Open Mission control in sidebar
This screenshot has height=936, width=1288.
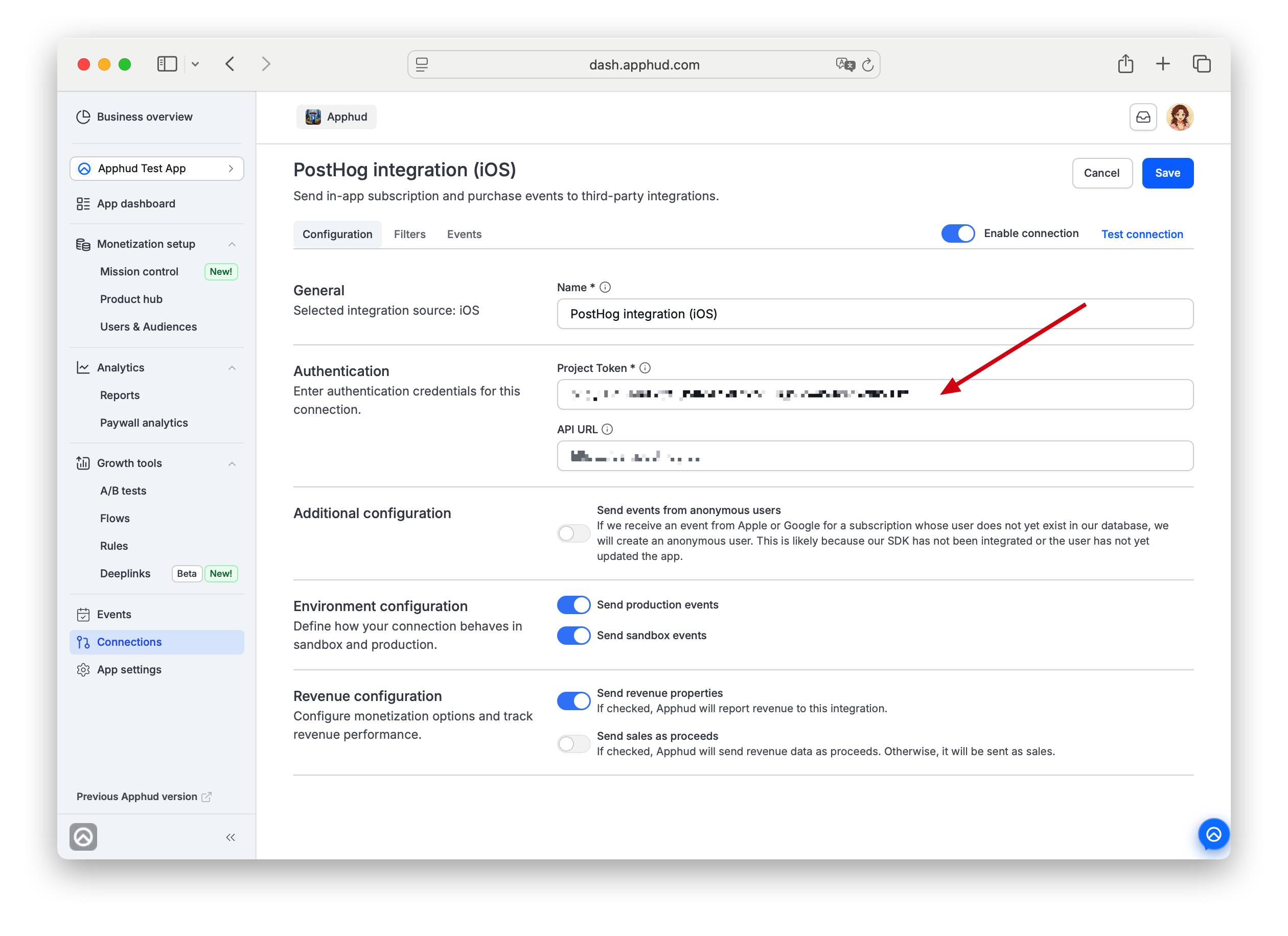[139, 271]
